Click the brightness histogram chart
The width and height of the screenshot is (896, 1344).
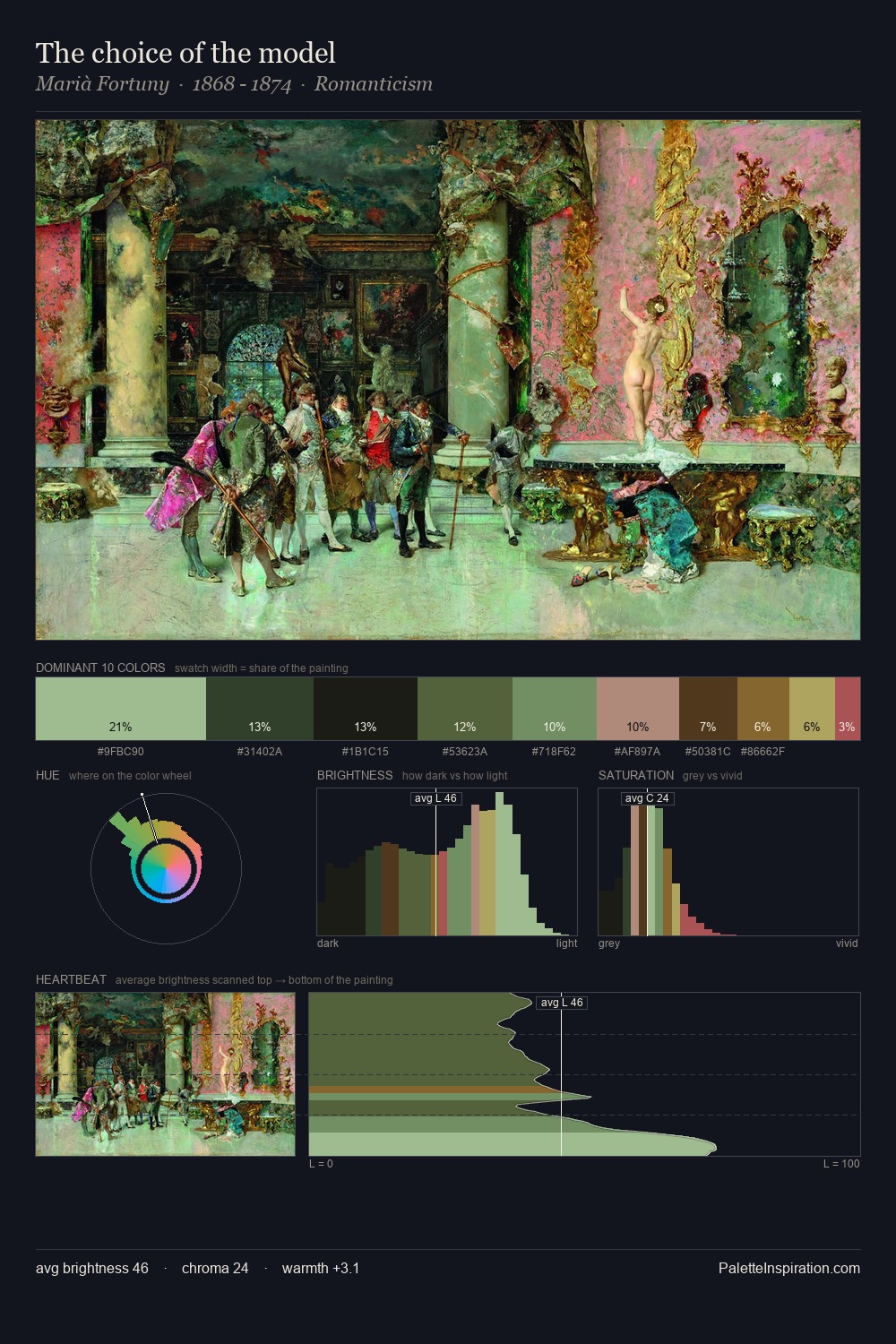click(x=447, y=862)
